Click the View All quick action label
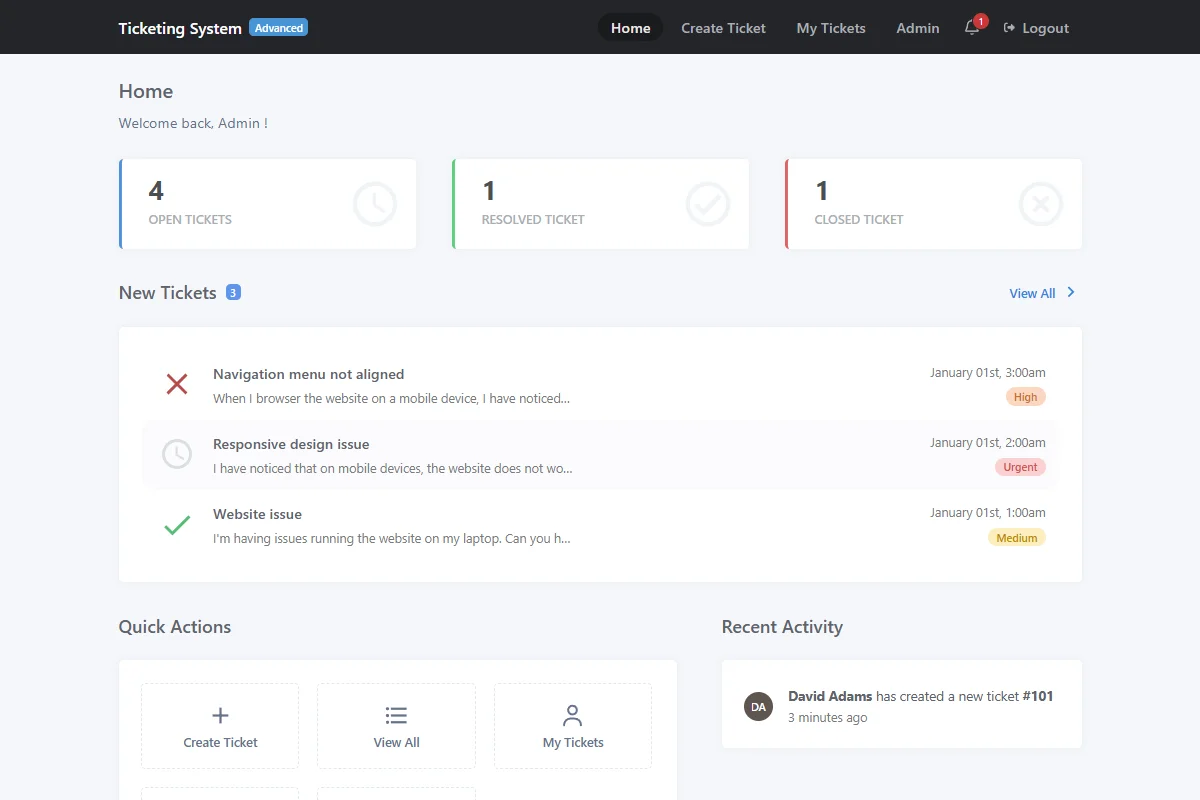This screenshot has width=1200, height=800. pyautogui.click(x=396, y=742)
